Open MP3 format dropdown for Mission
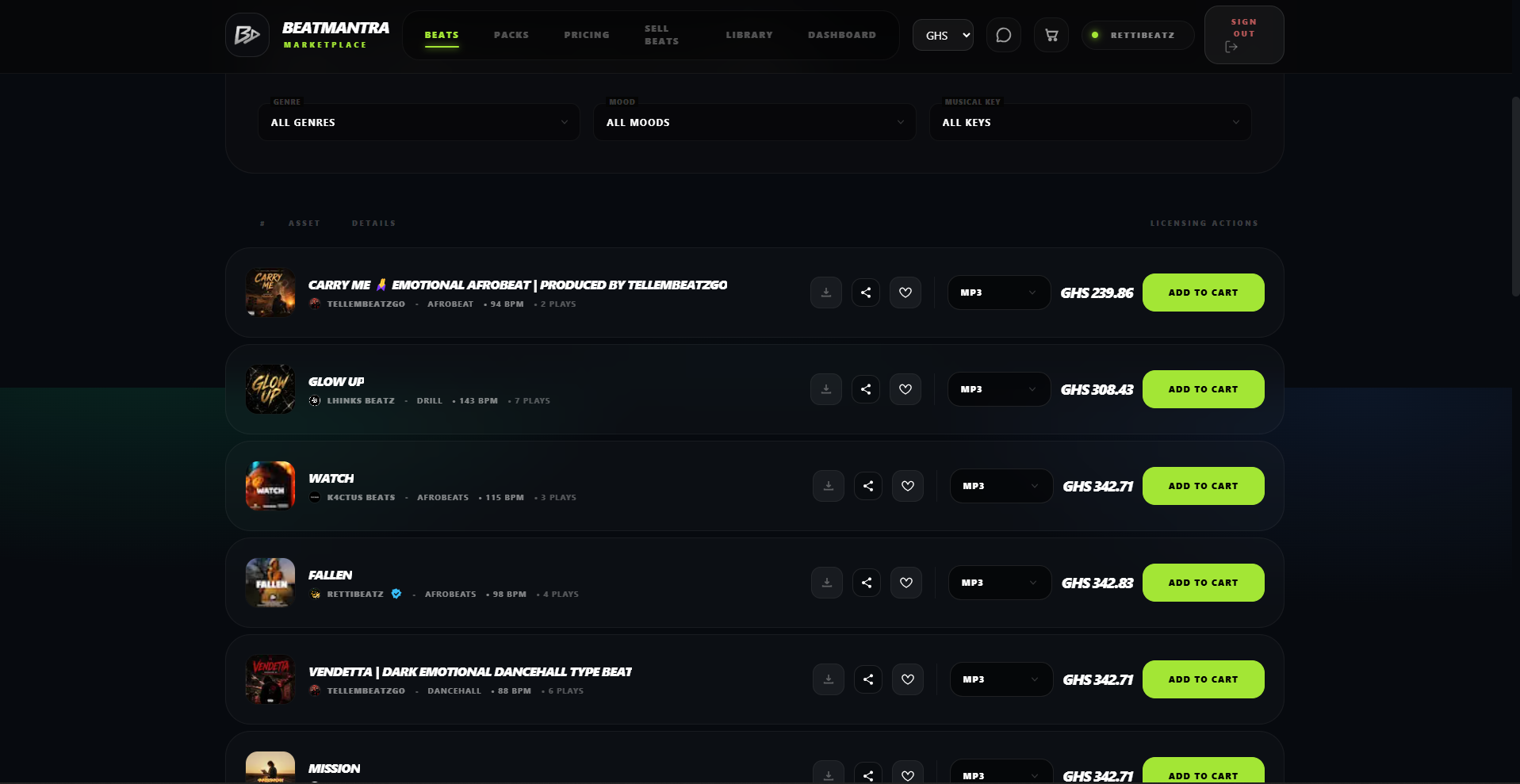1520x784 pixels. click(1001, 773)
